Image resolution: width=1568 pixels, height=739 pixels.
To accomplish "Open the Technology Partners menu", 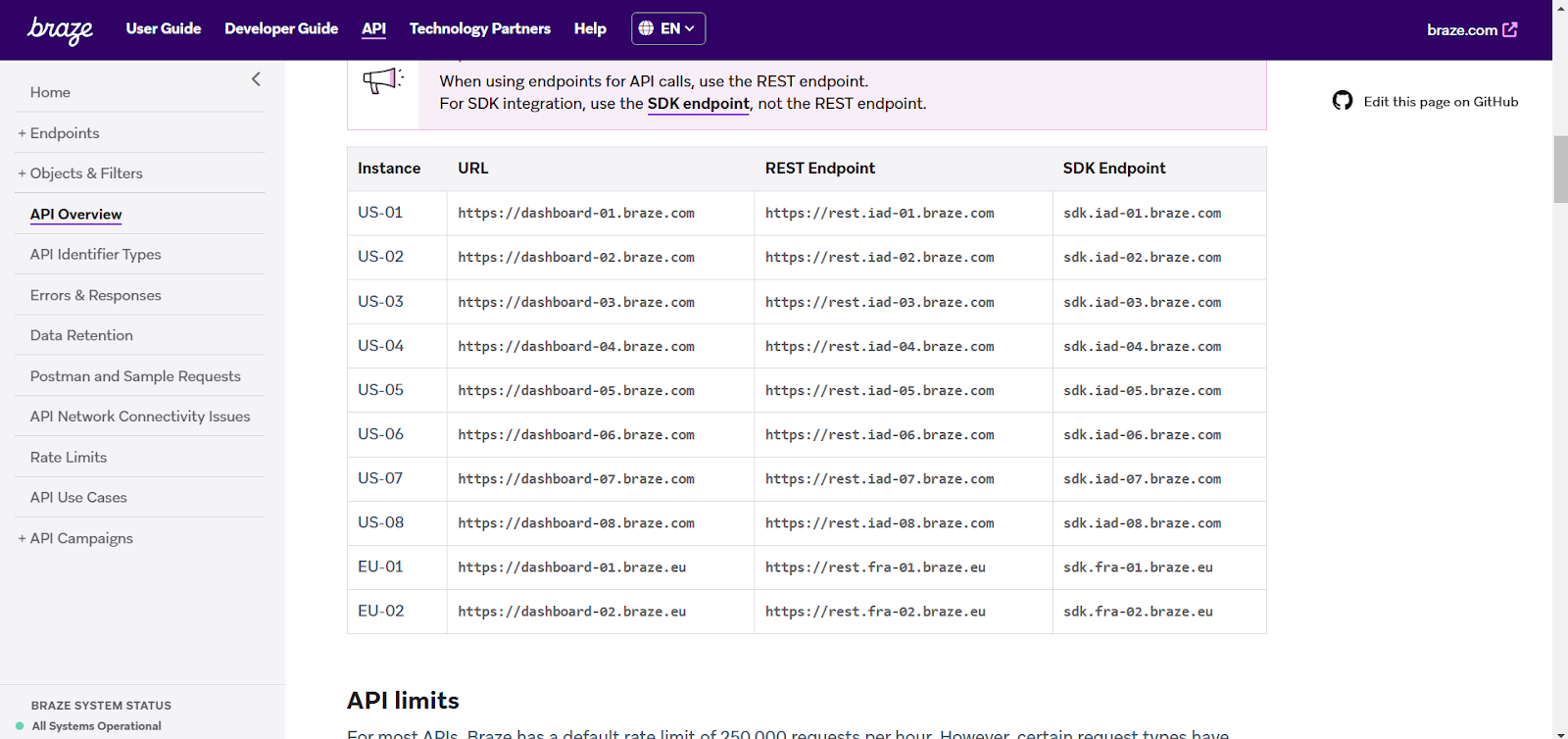I will tap(480, 28).
